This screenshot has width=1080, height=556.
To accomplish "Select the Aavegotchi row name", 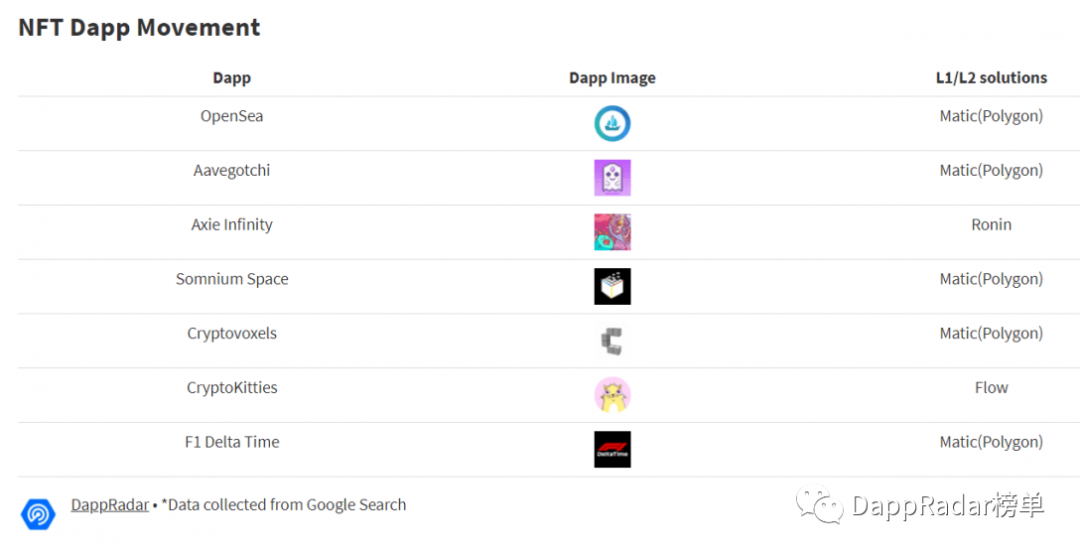I will 232,170.
